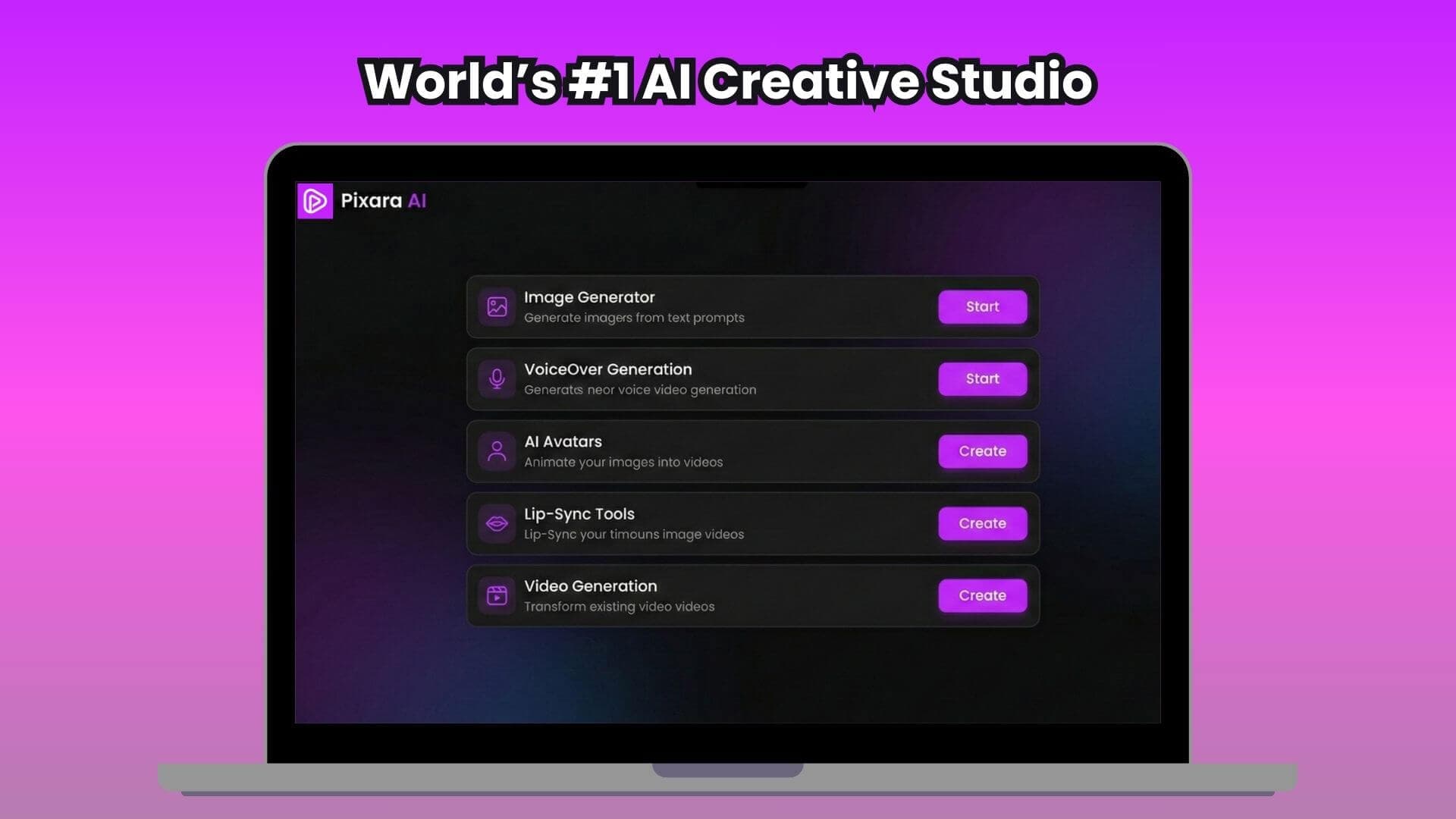The height and width of the screenshot is (819, 1456).
Task: Click the Lip-Sync lips icon
Action: click(497, 523)
